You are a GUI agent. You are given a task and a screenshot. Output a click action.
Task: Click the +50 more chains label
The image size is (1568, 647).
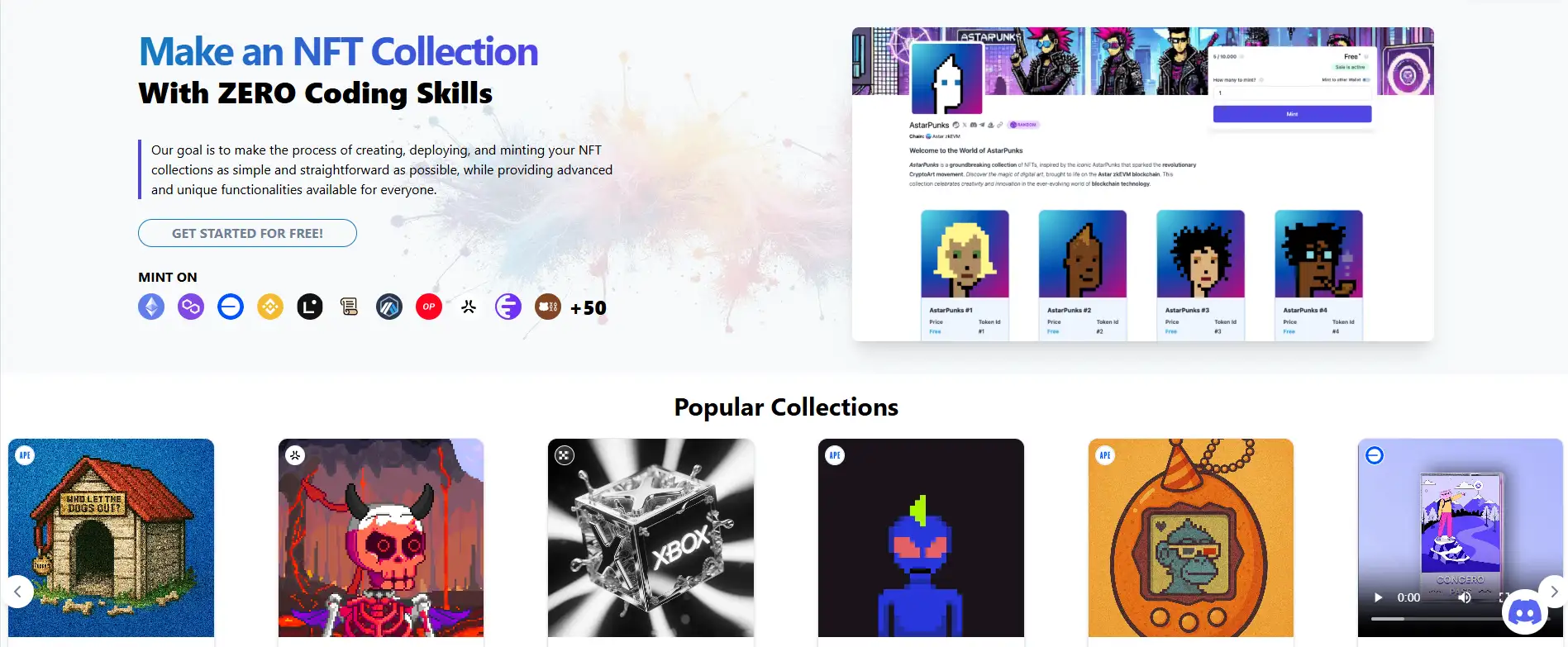(x=589, y=308)
